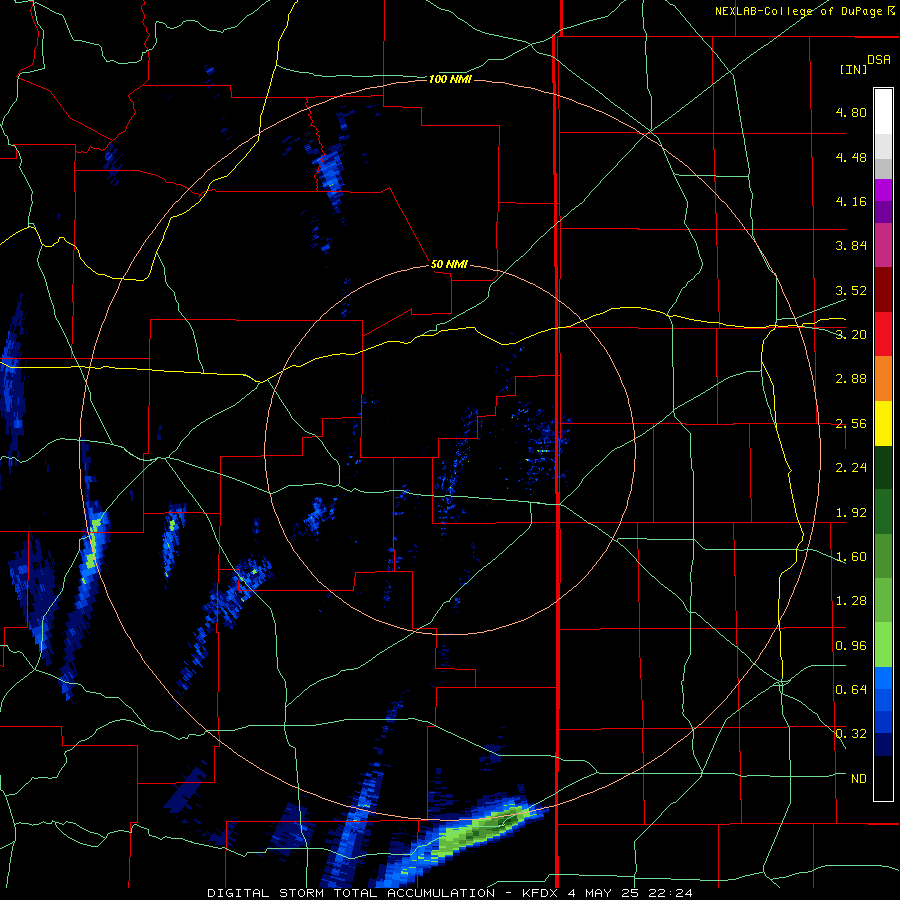
Task: Click the 1.92 legend value
Action: (x=851, y=513)
